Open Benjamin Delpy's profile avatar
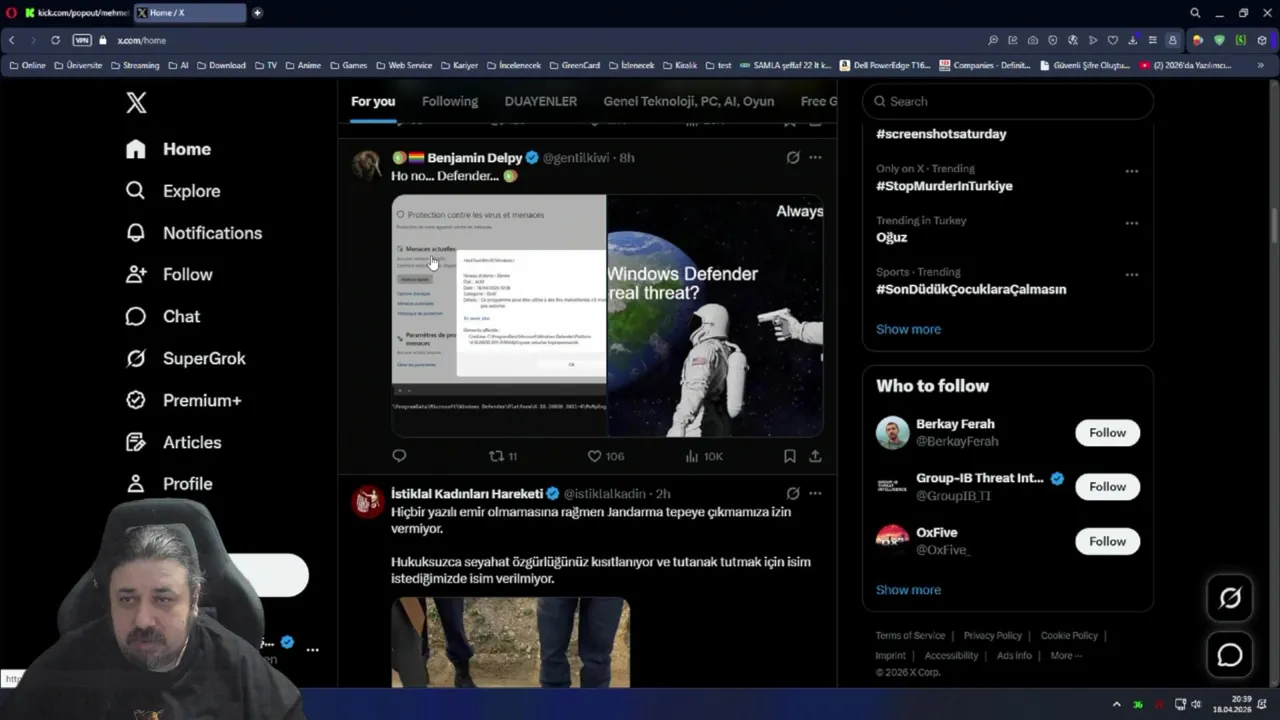1280x720 pixels. coord(367,165)
